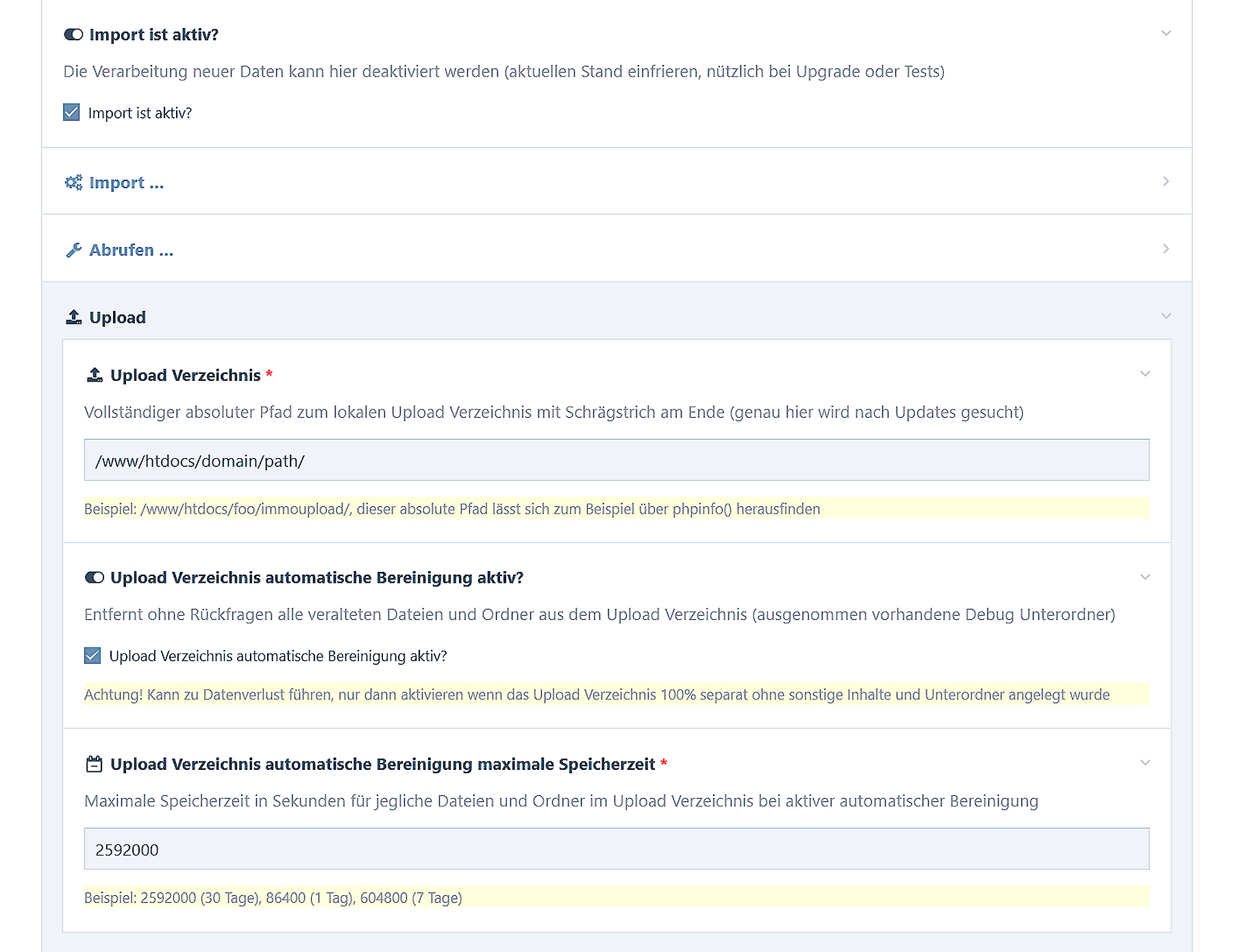Image resolution: width=1233 pixels, height=952 pixels.
Task: Open the 'Import ...' section heading
Action: click(x=127, y=183)
